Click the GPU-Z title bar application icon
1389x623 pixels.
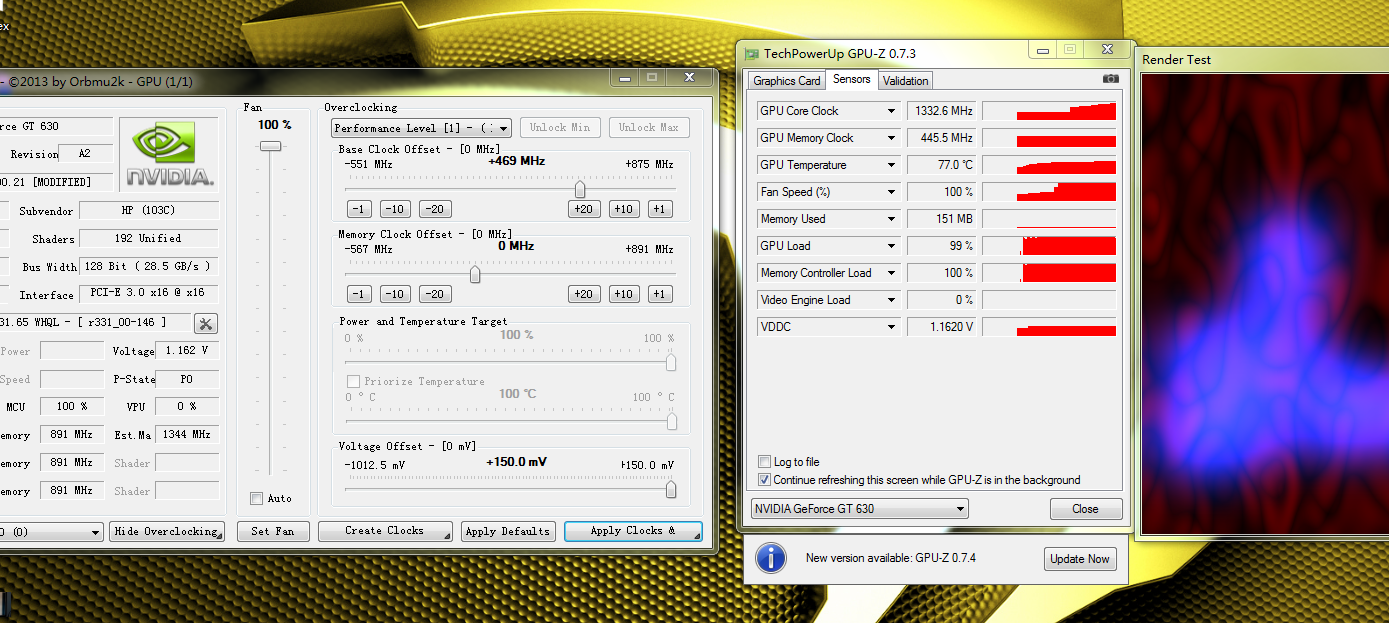751,53
